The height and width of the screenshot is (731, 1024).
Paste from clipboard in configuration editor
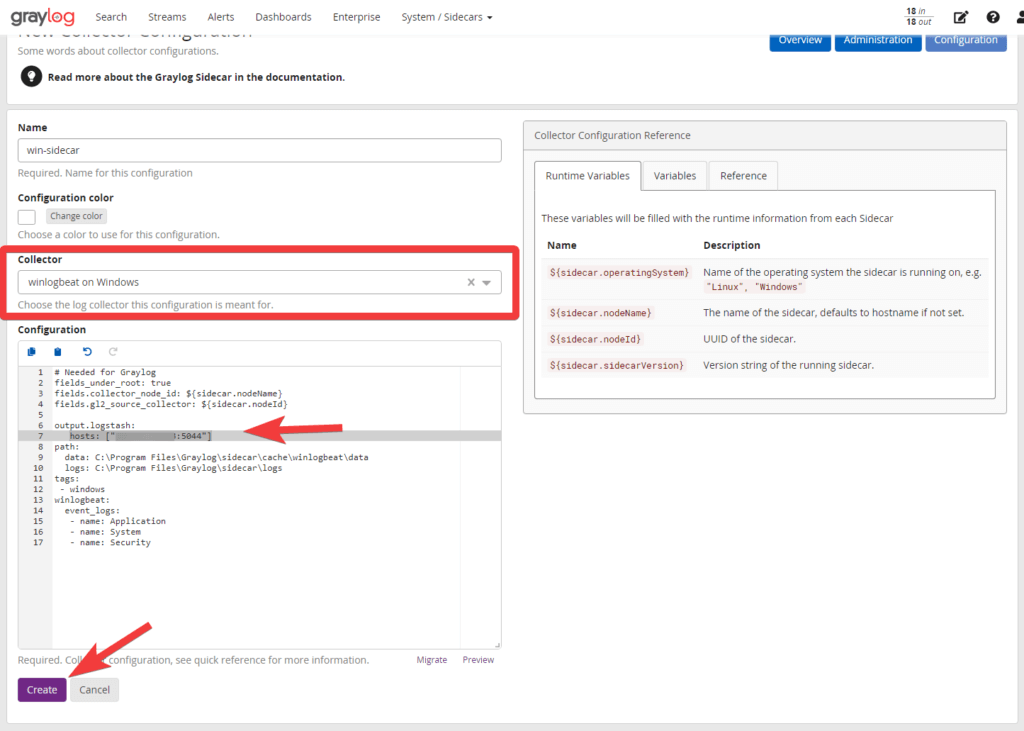point(57,351)
